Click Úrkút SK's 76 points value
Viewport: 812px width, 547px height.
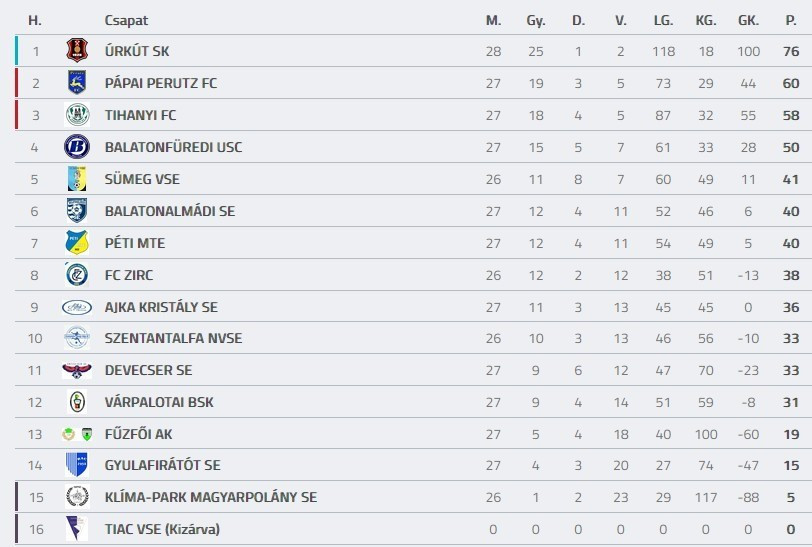[x=791, y=51]
